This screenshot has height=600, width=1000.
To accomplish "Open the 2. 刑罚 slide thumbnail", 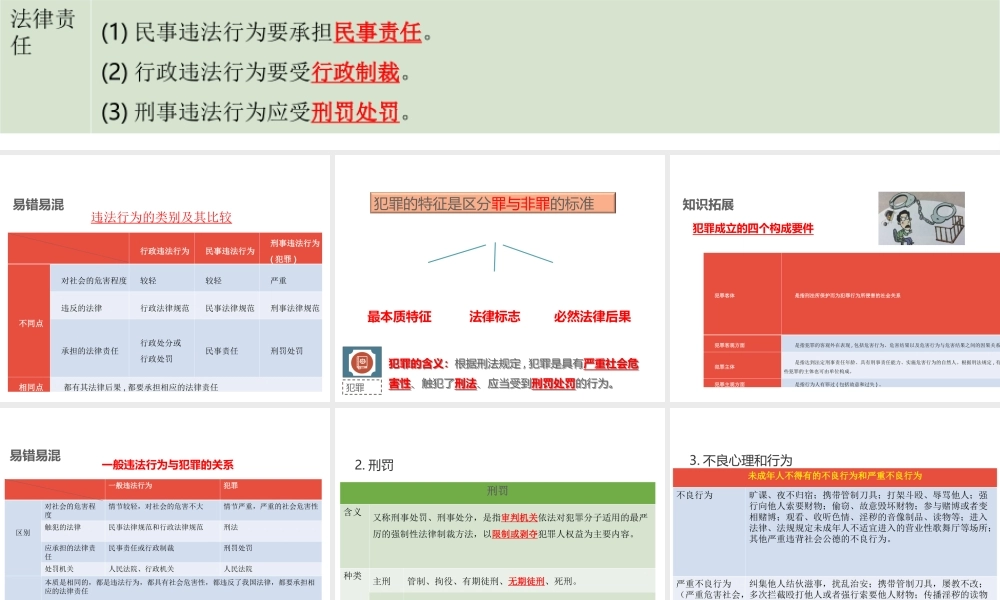I will pyautogui.click(x=500, y=504).
